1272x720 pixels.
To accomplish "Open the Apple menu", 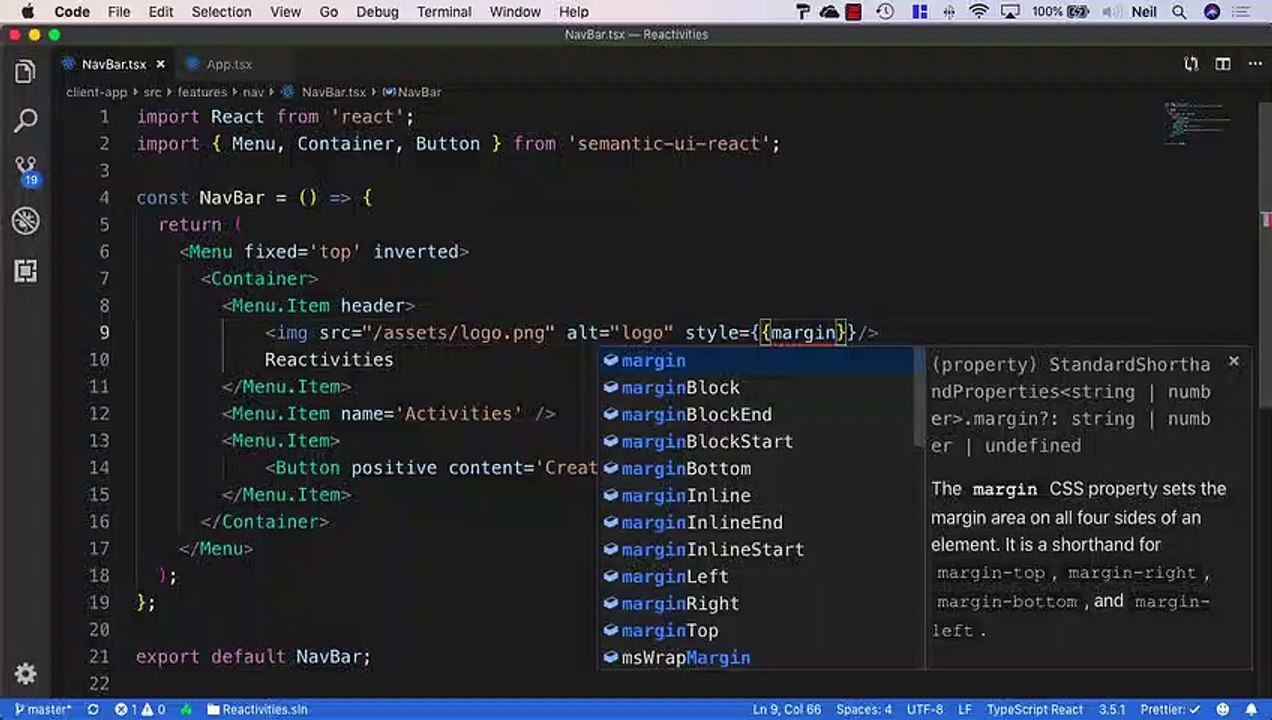I will [27, 12].
